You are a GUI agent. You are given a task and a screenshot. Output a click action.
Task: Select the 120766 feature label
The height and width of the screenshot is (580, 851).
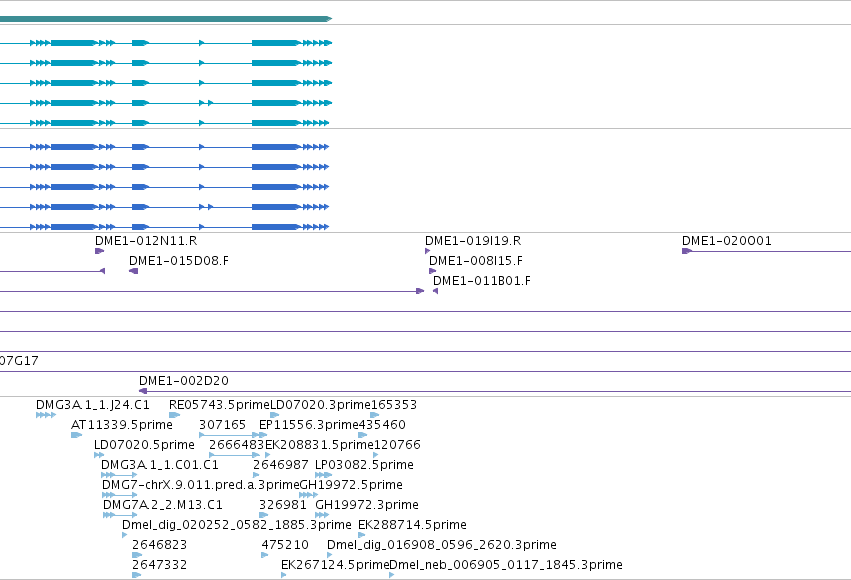397,445
